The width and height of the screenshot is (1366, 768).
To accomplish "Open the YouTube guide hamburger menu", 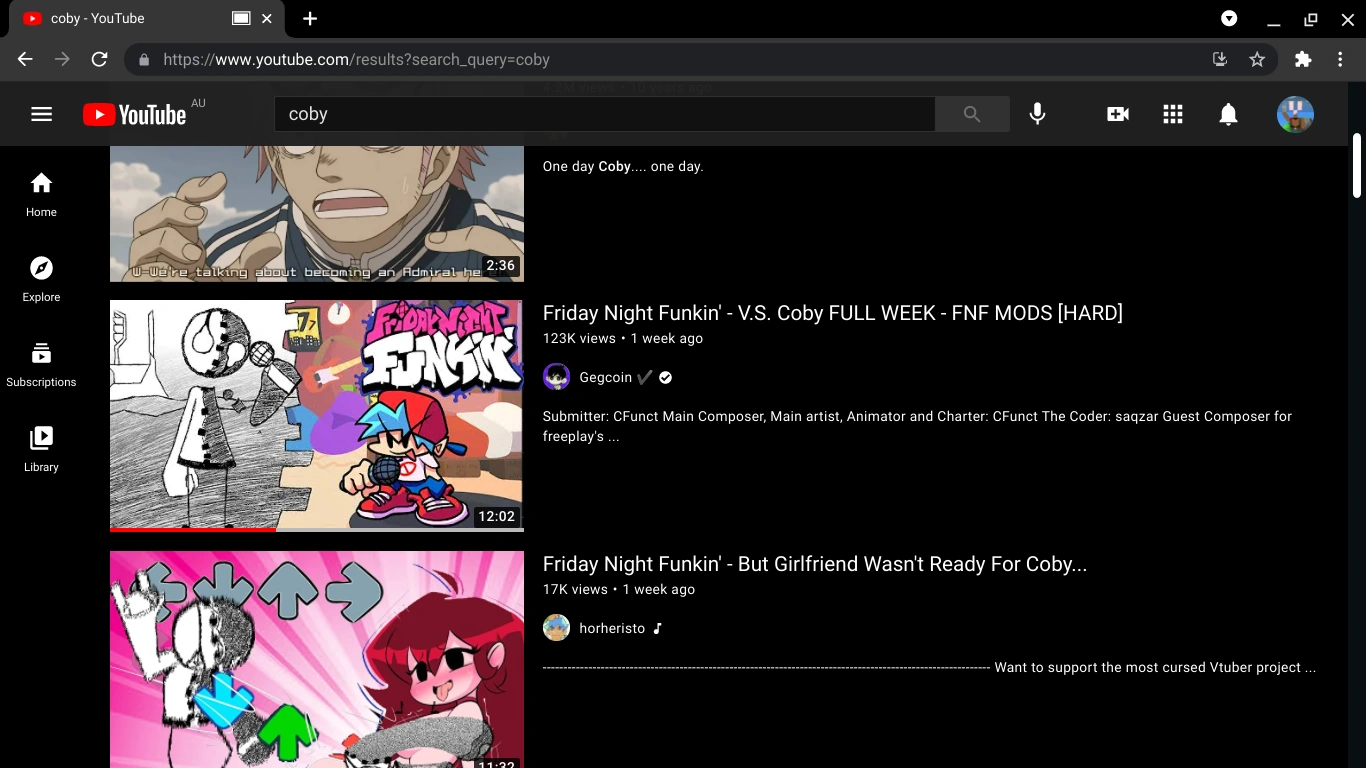I will [x=41, y=114].
